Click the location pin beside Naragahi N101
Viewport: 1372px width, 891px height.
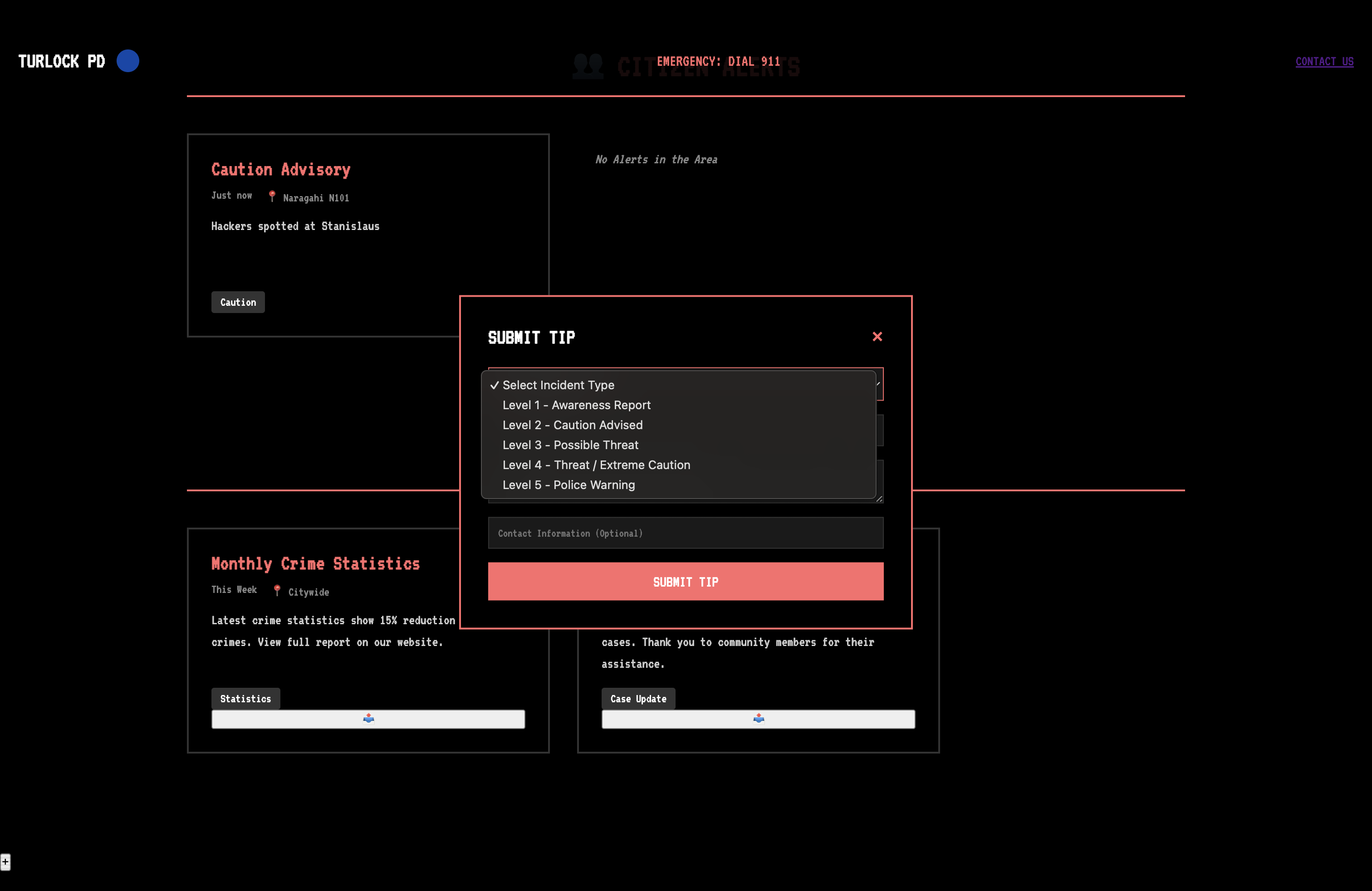pos(272,196)
